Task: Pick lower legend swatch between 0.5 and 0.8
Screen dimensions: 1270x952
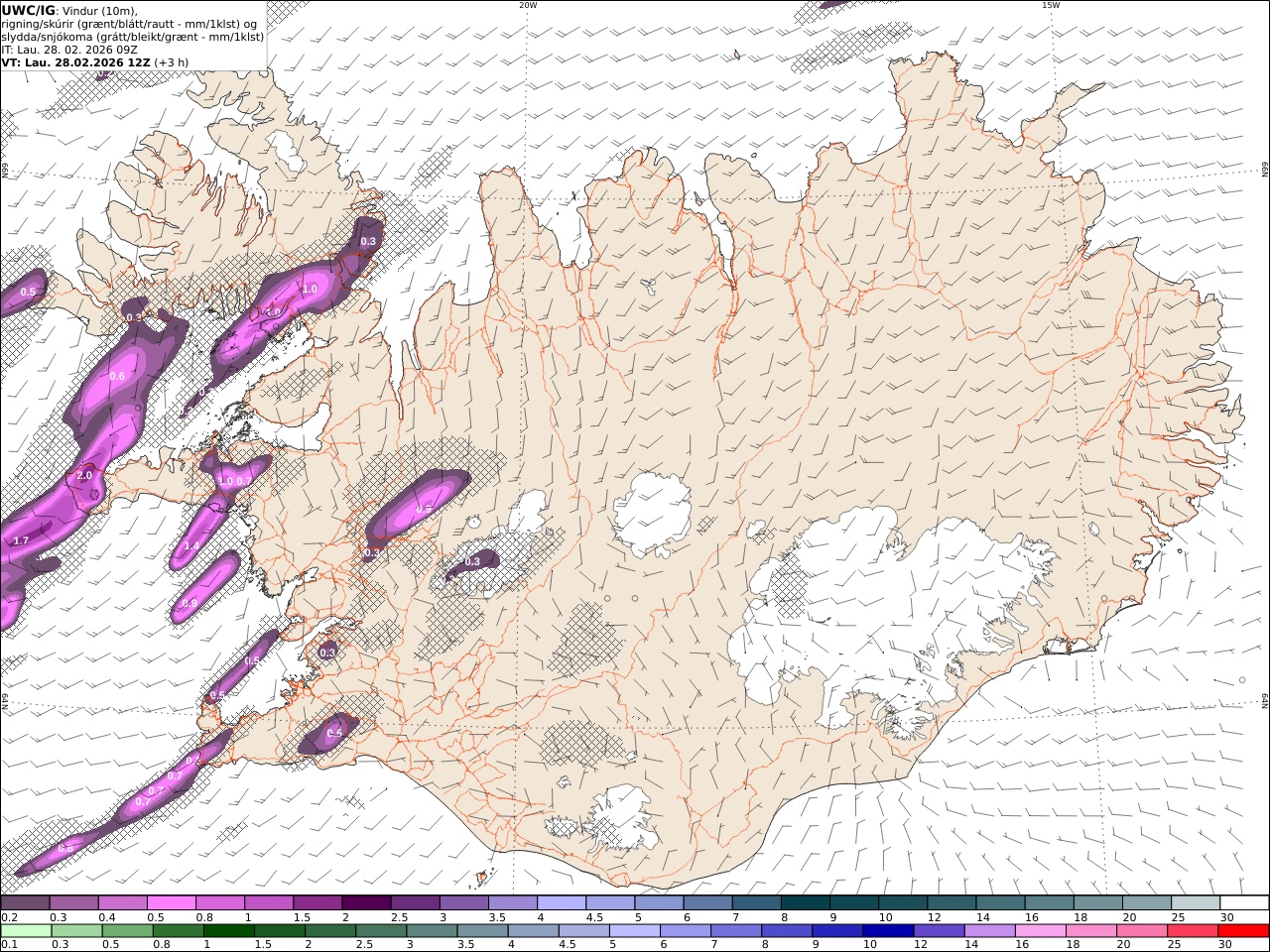Action: 126,930
